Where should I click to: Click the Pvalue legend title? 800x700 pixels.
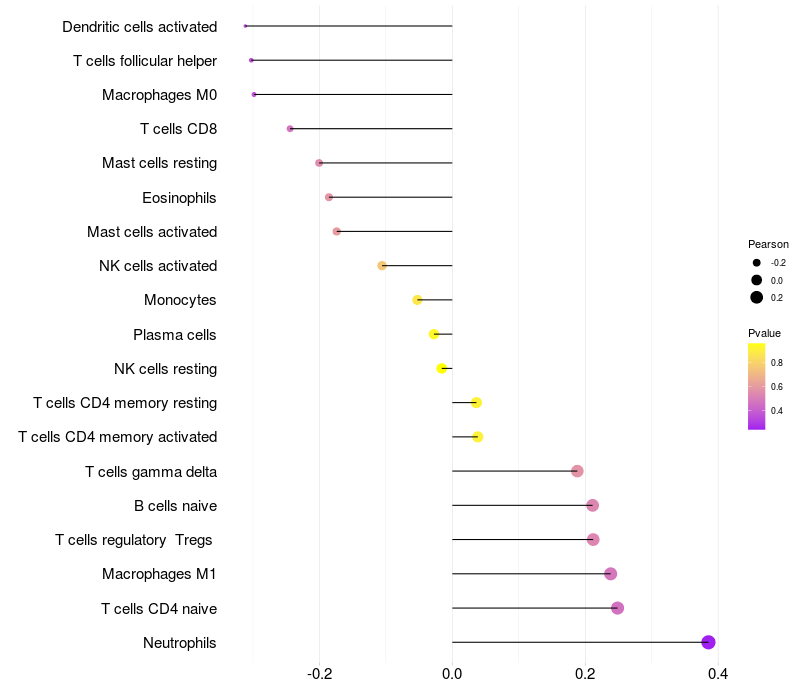pos(764,333)
